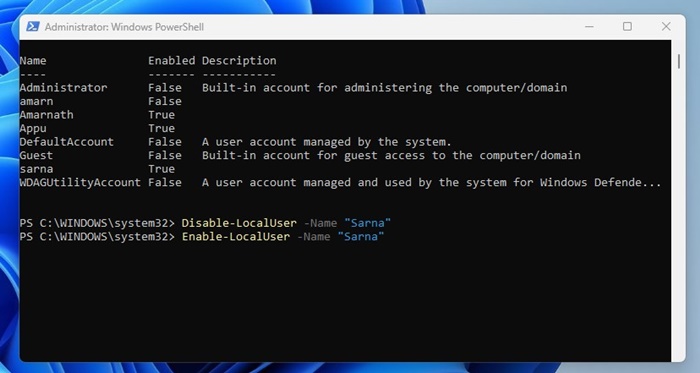Click the Name column header
Viewport: 700px width, 373px height.
point(33,61)
